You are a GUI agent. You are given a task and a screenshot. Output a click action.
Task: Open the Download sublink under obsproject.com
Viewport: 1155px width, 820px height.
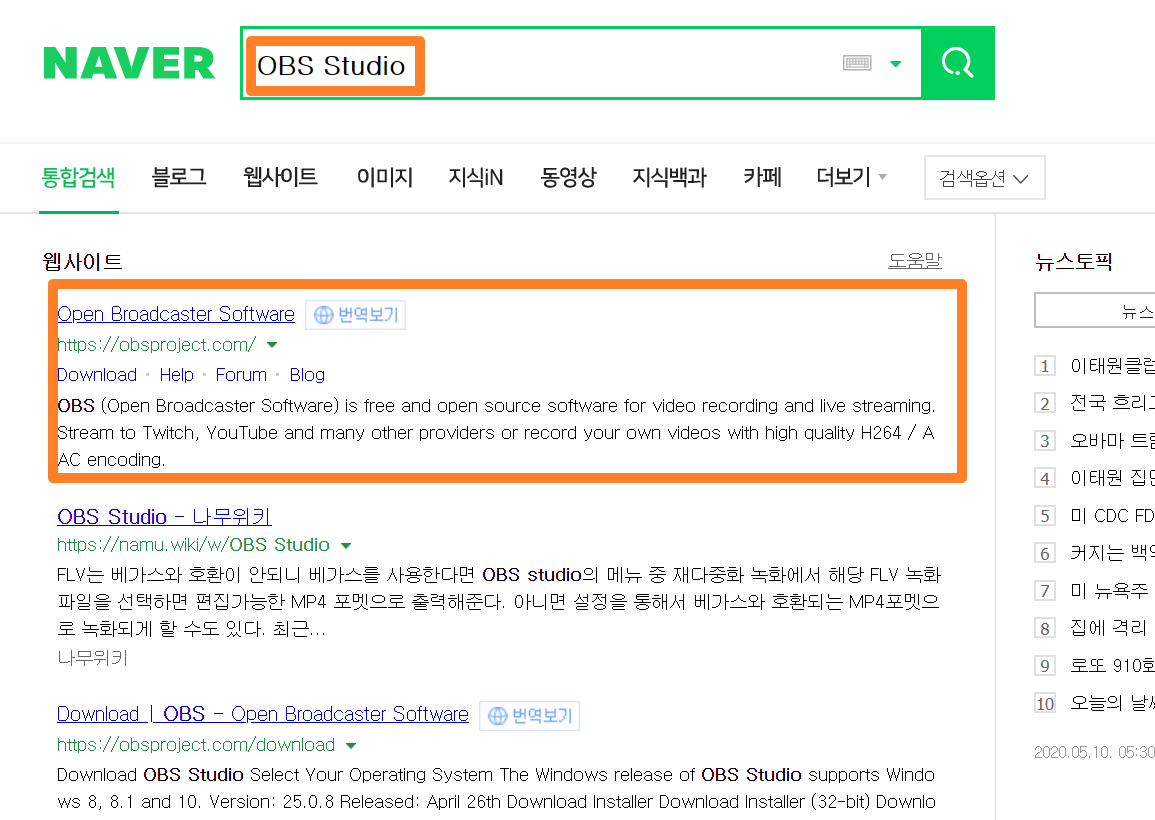(x=97, y=375)
